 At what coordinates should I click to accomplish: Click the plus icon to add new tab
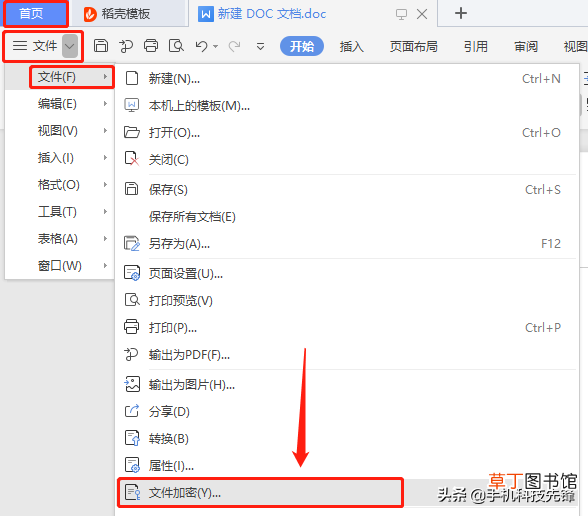pyautogui.click(x=460, y=14)
